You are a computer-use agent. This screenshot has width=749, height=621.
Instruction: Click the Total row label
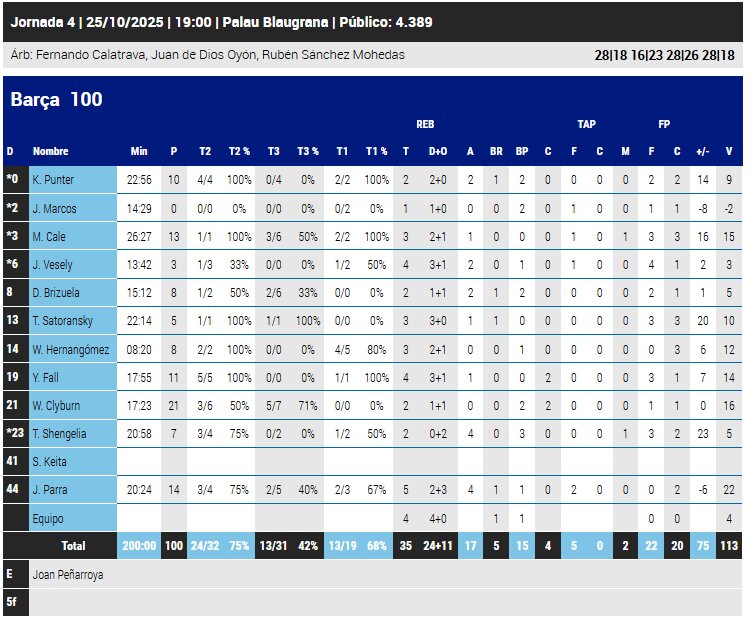pos(72,546)
